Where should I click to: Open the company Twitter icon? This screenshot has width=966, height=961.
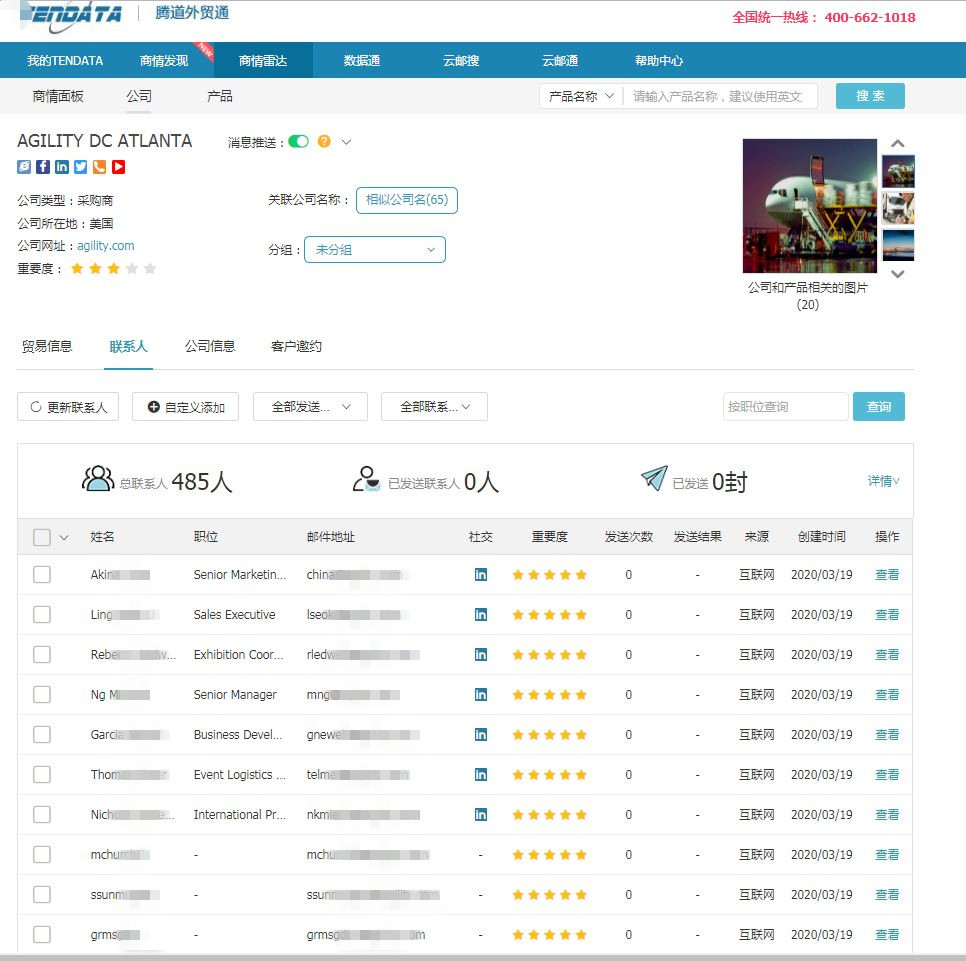tap(81, 166)
